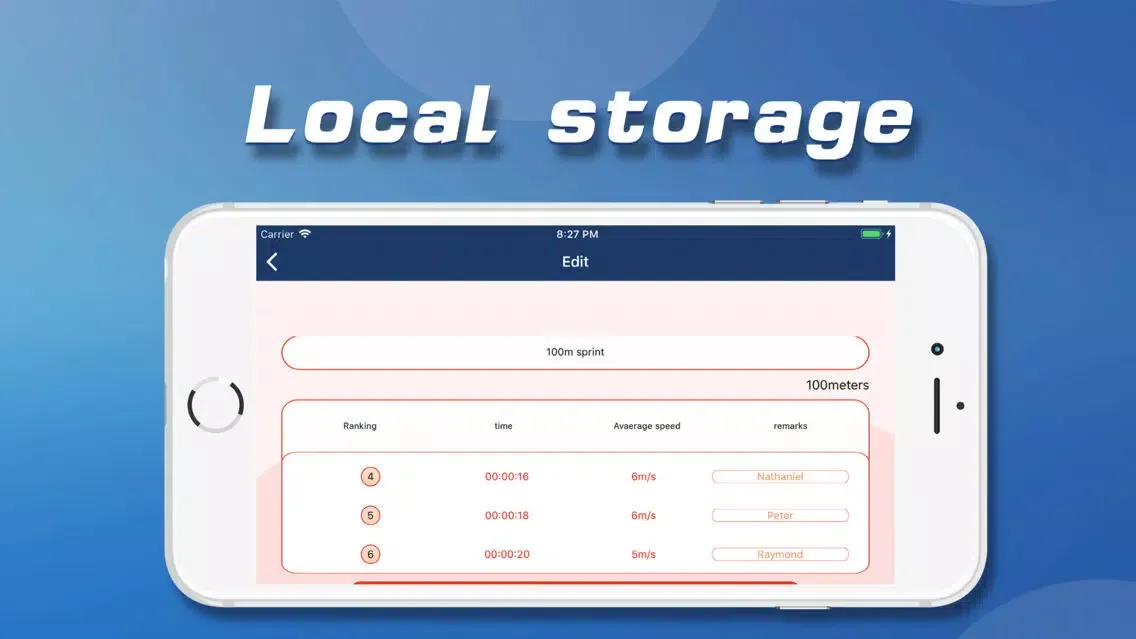This screenshot has width=1136, height=639.
Task: Click the 6m/s speed in rank 5 row
Action: (x=643, y=516)
